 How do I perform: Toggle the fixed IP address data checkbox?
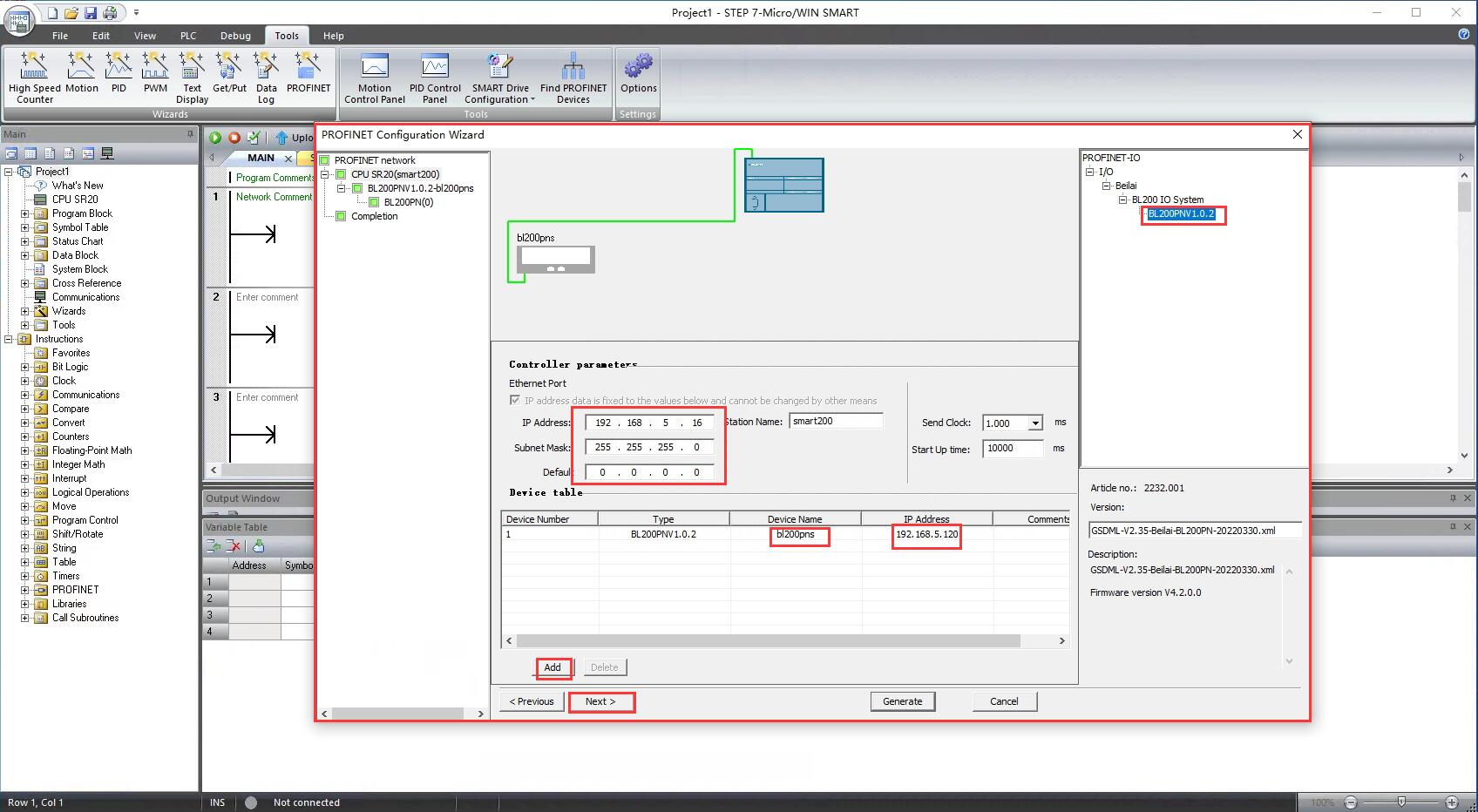click(x=515, y=400)
